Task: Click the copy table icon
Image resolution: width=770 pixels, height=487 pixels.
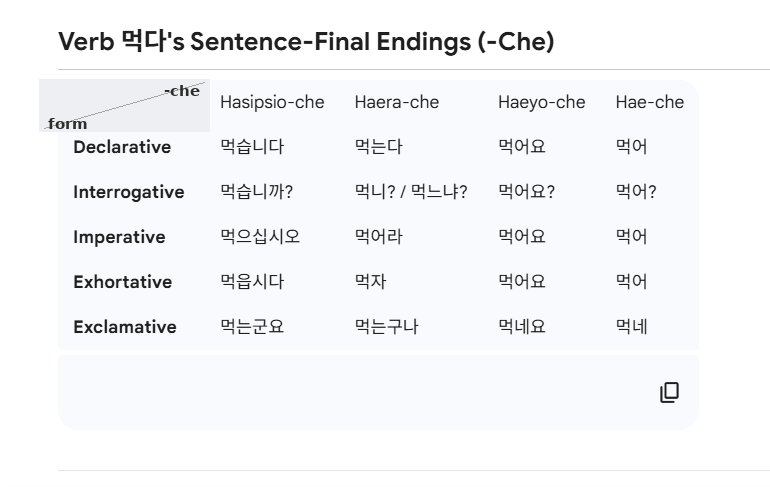Action: coord(669,392)
